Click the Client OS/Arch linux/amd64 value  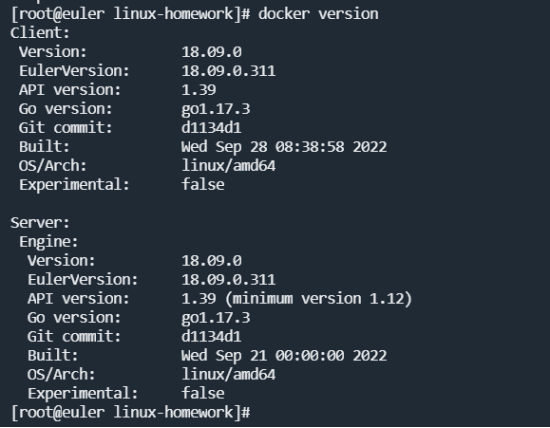click(x=228, y=166)
